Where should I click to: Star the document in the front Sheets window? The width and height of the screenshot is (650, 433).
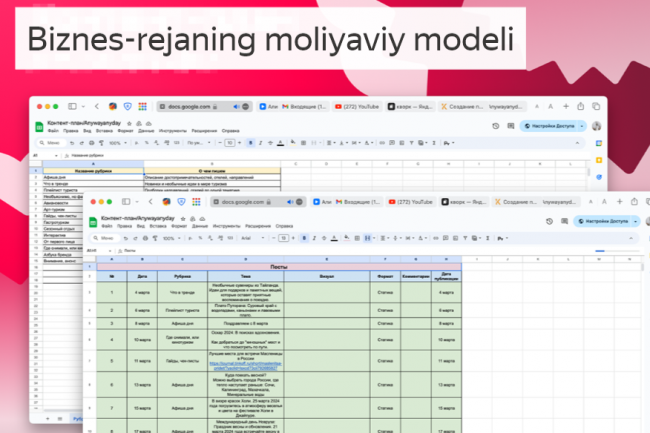[183, 218]
